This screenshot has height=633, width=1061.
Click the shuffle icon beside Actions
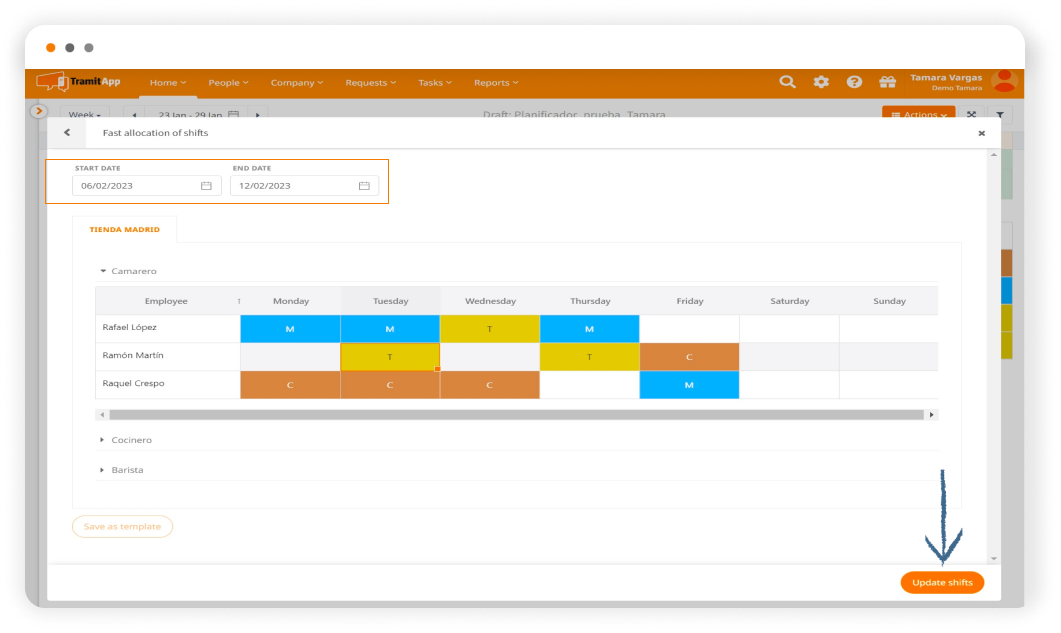(971, 115)
